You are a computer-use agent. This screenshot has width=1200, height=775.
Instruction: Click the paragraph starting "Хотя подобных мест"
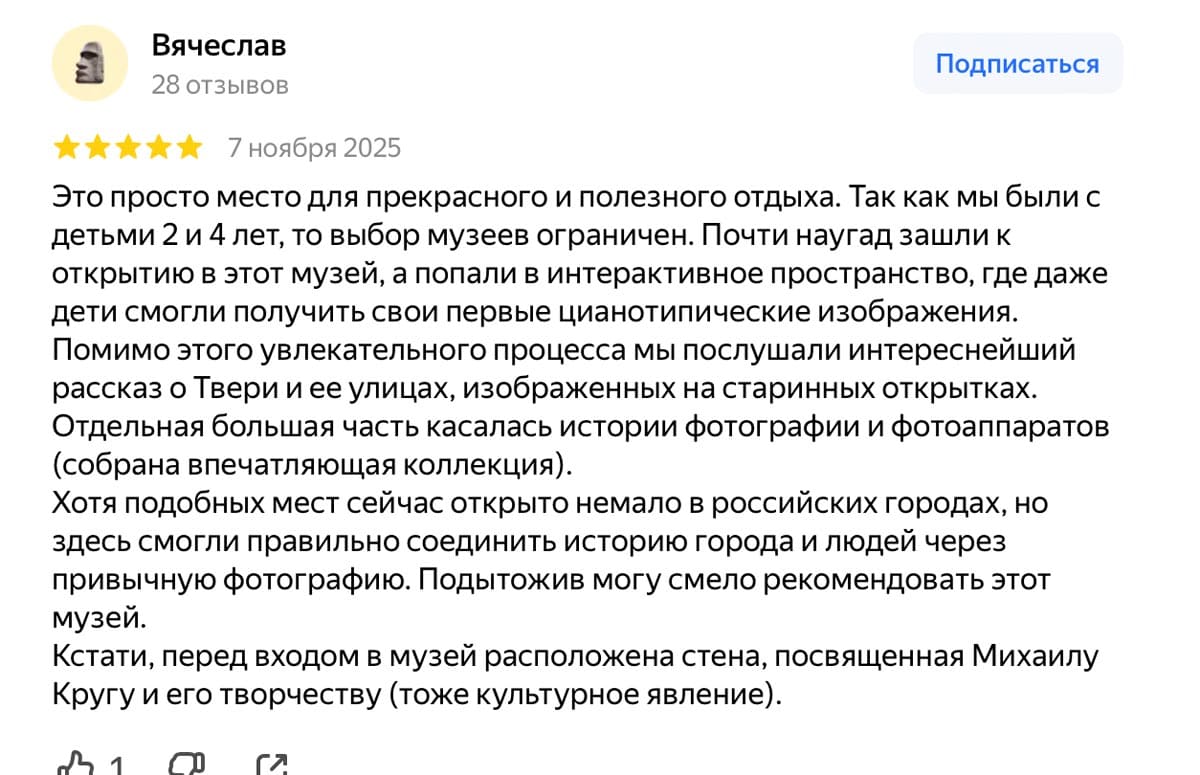coord(549,503)
